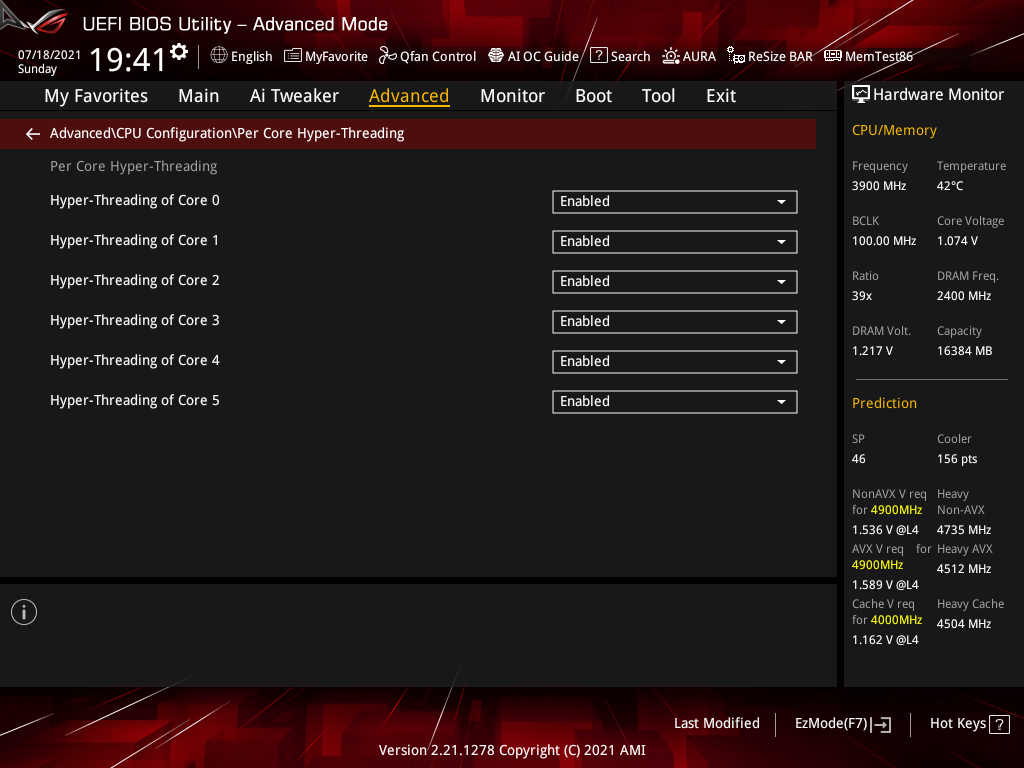Go back using the breadcrumb arrow
The height and width of the screenshot is (768, 1024).
pos(32,133)
